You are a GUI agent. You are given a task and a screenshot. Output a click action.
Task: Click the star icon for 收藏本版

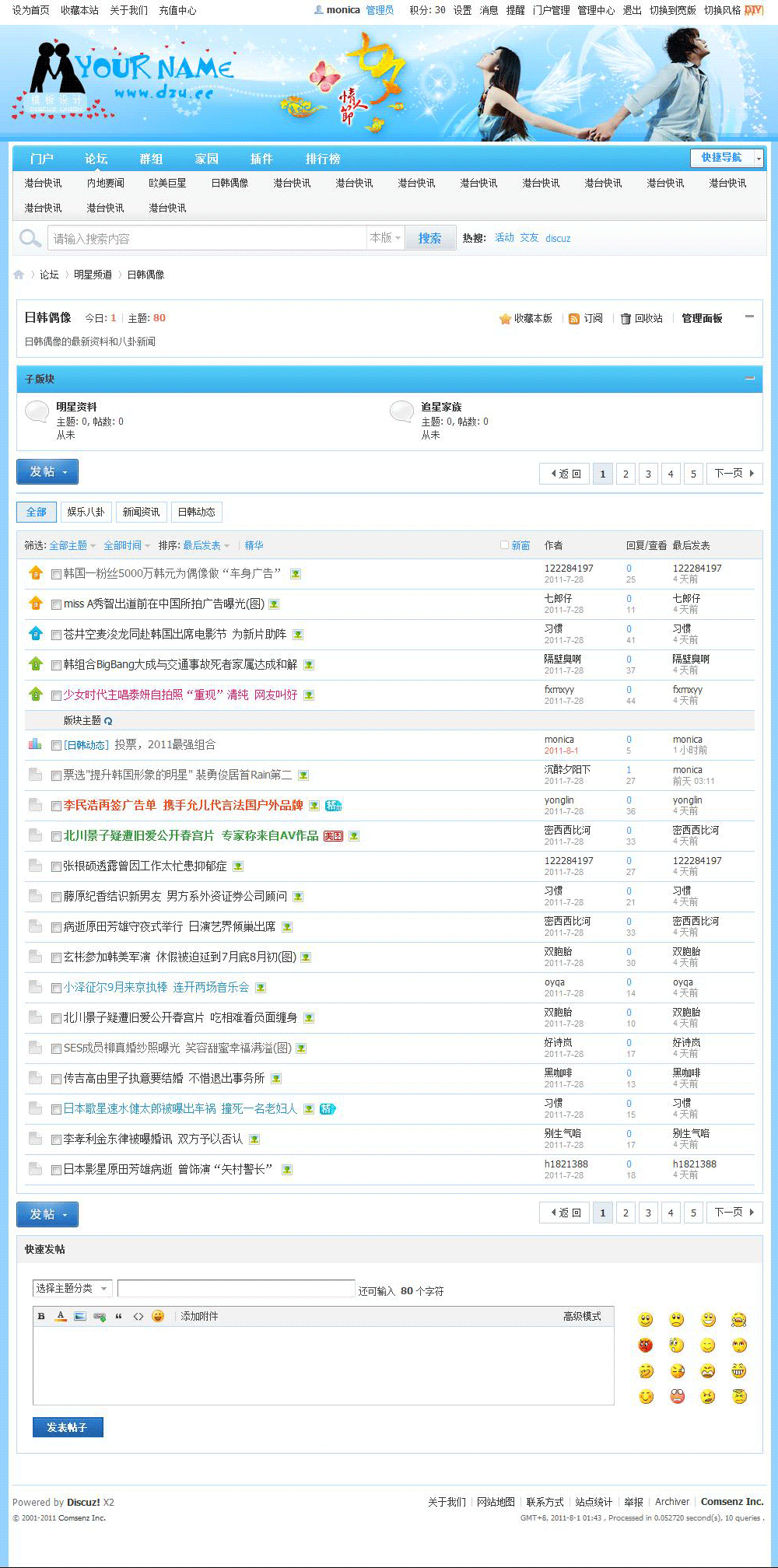pos(505,319)
